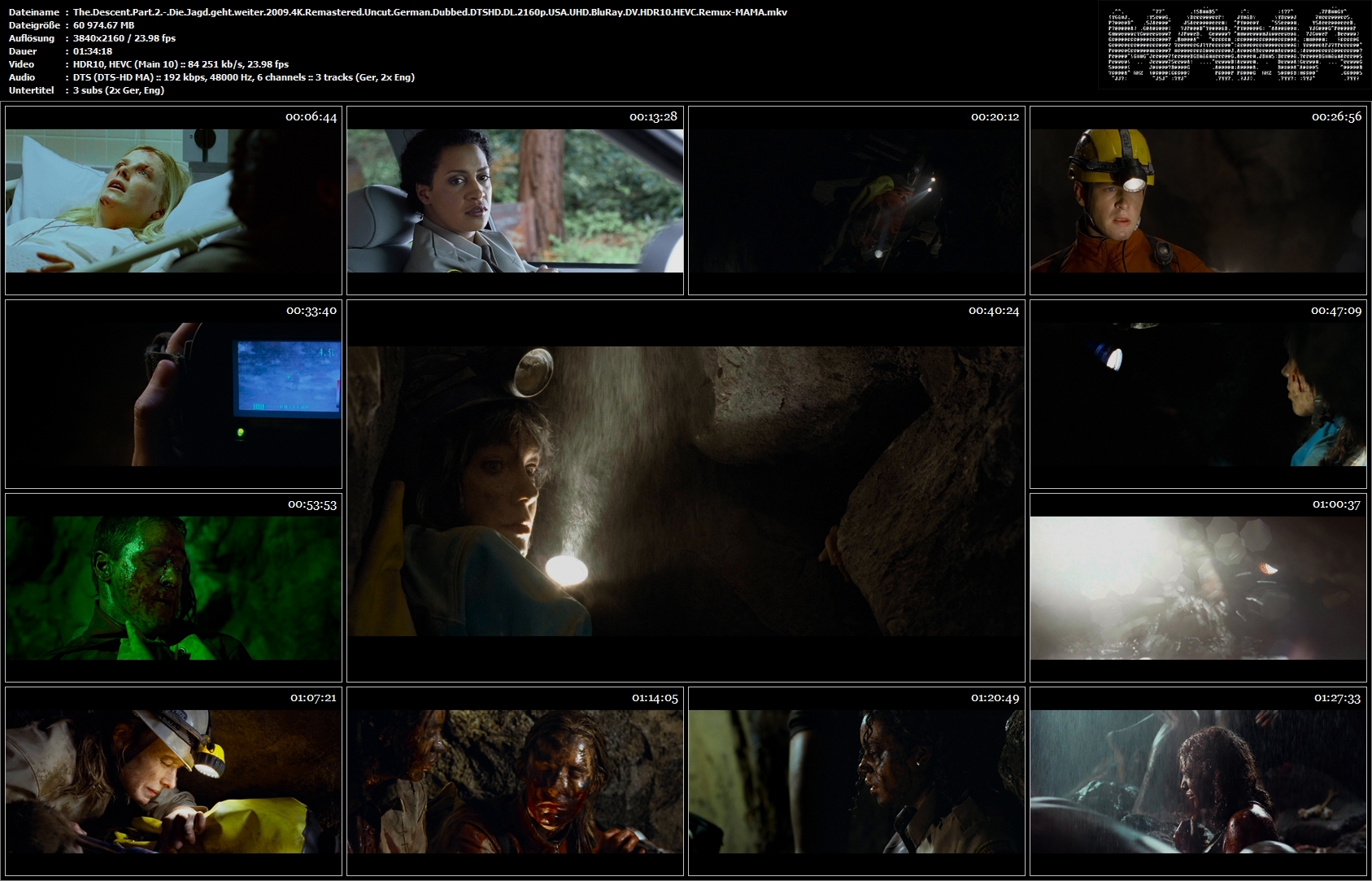
Task: Open the thumbnail stamped 00:26:56
Action: click(x=1198, y=200)
